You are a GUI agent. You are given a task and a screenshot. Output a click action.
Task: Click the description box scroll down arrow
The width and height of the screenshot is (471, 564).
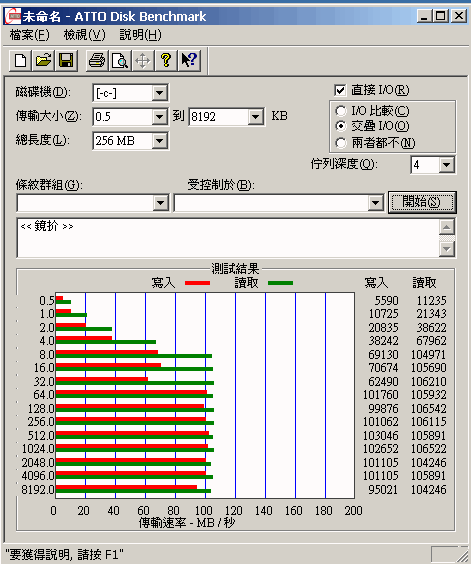(x=447, y=249)
